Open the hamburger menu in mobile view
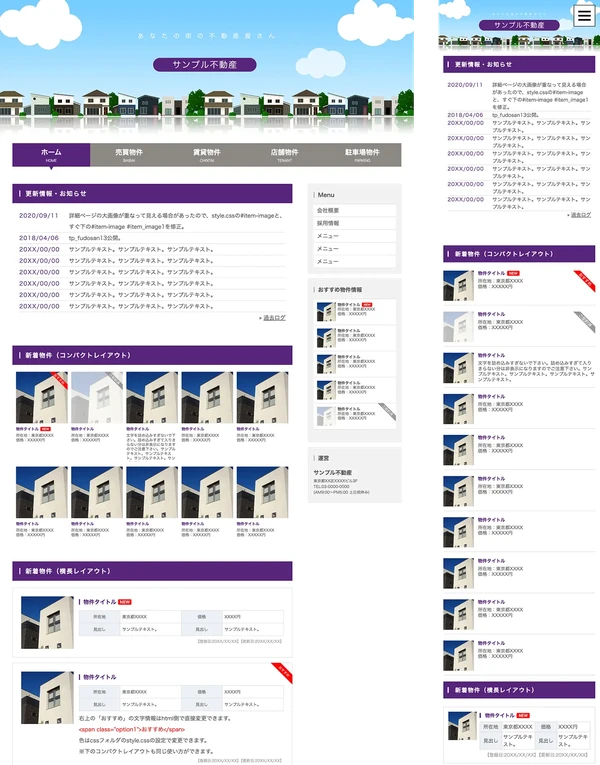The image size is (600, 765). [584, 14]
